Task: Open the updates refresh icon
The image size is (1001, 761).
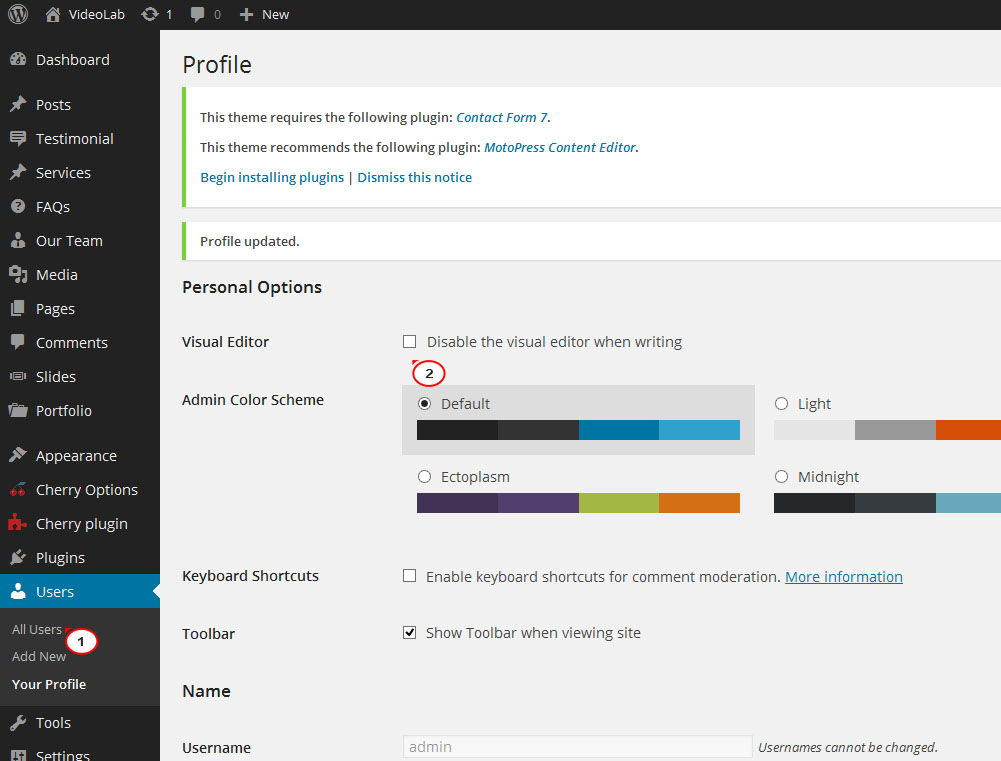Action: click(149, 14)
